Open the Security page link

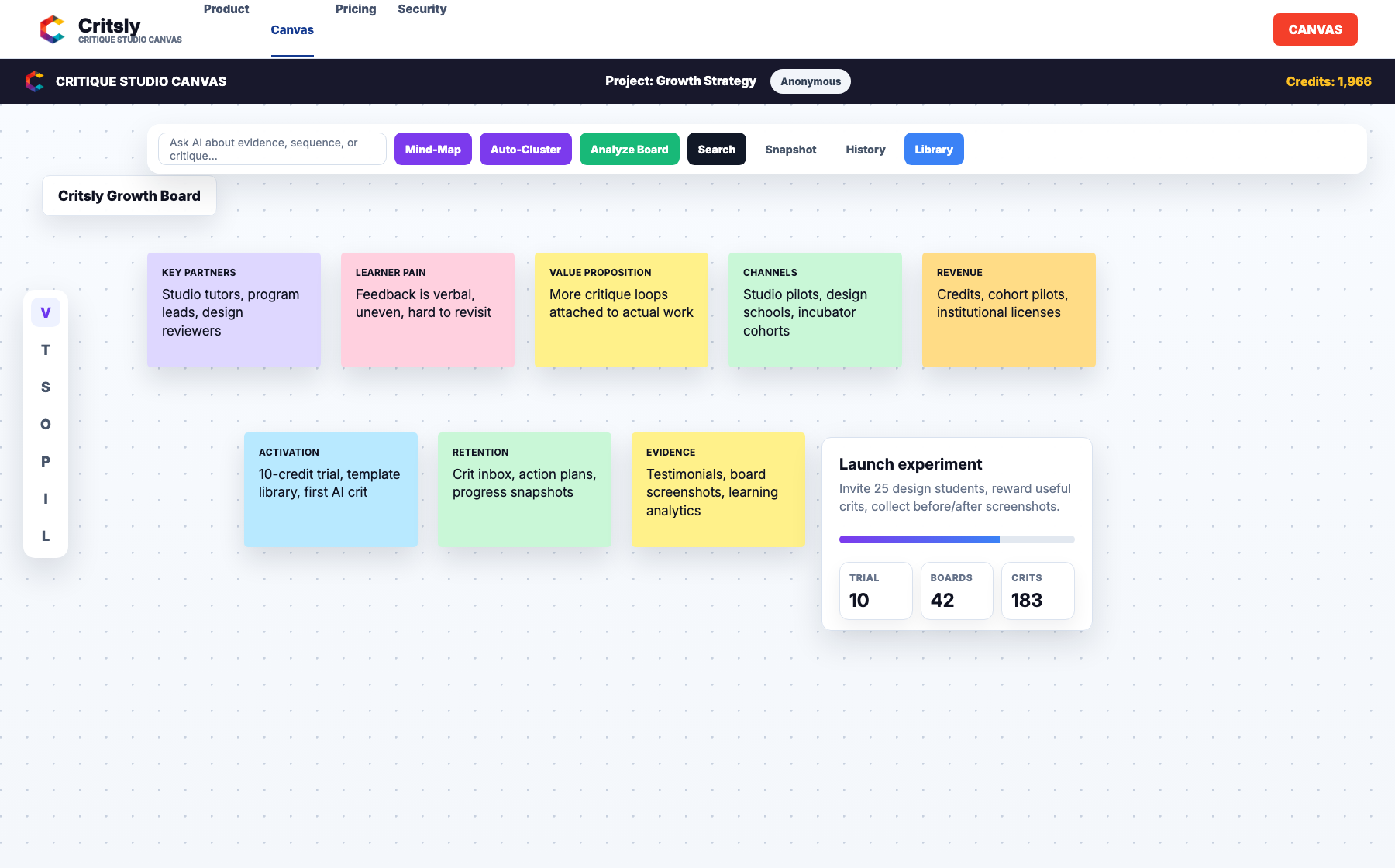coord(422,9)
